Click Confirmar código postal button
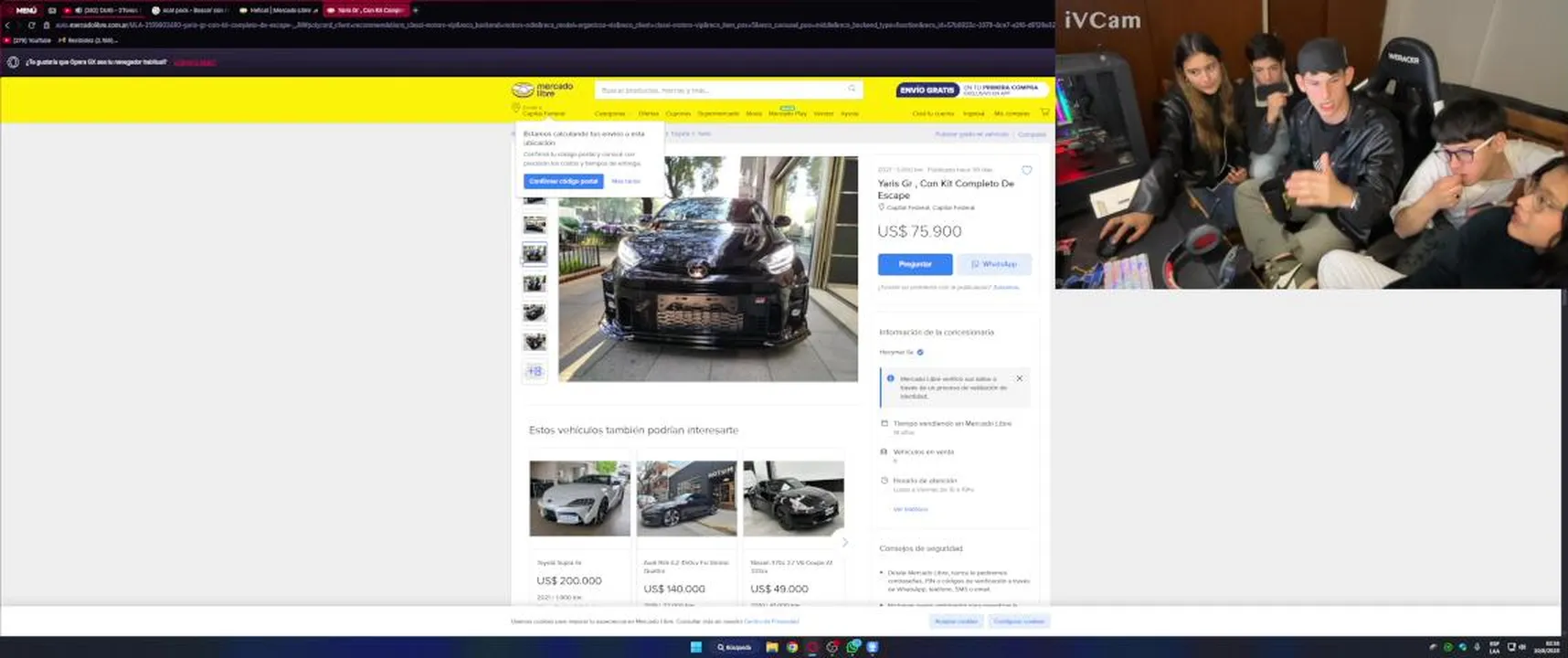The height and width of the screenshot is (658, 1568). coord(564,181)
